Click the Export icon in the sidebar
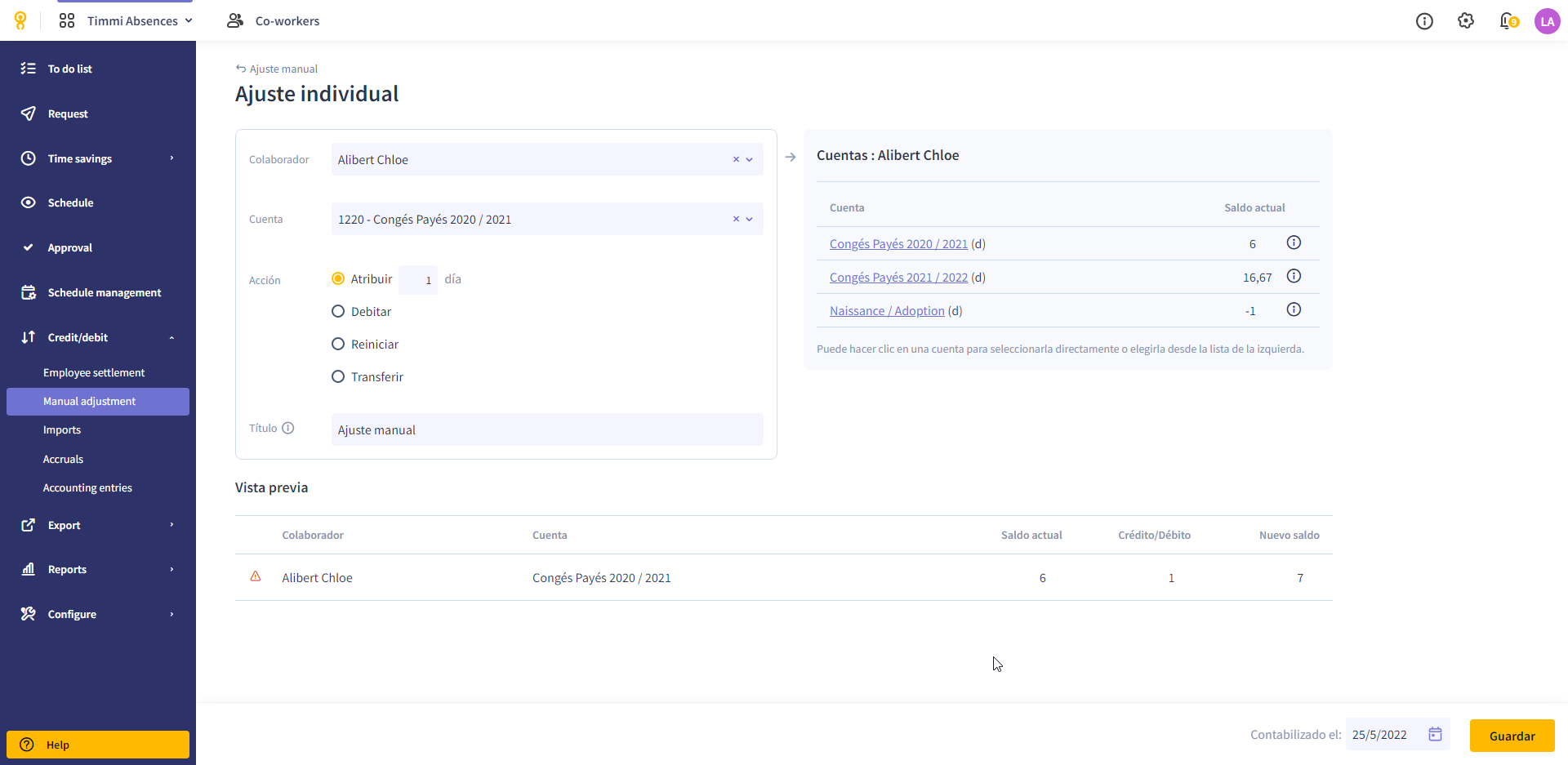The image size is (1568, 765). coord(28,525)
